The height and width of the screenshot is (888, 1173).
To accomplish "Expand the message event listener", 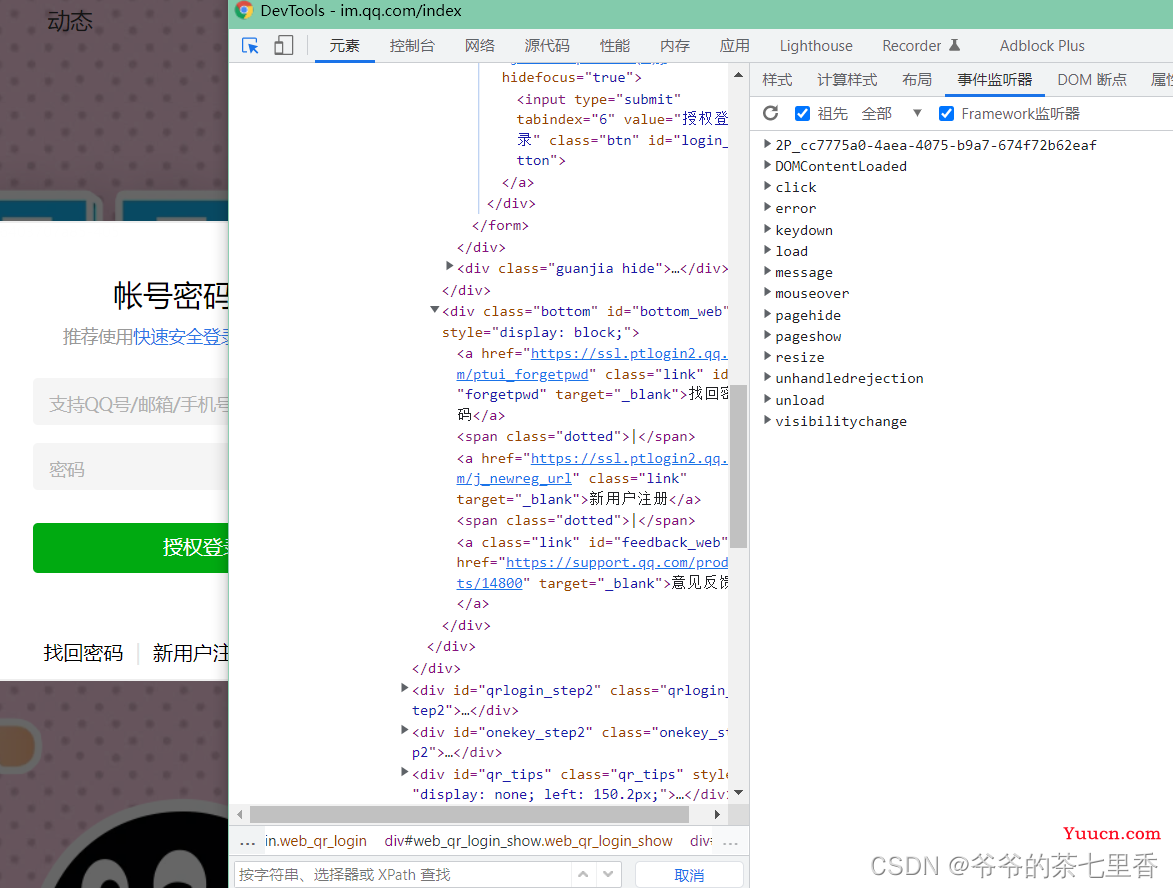I will click(768, 272).
